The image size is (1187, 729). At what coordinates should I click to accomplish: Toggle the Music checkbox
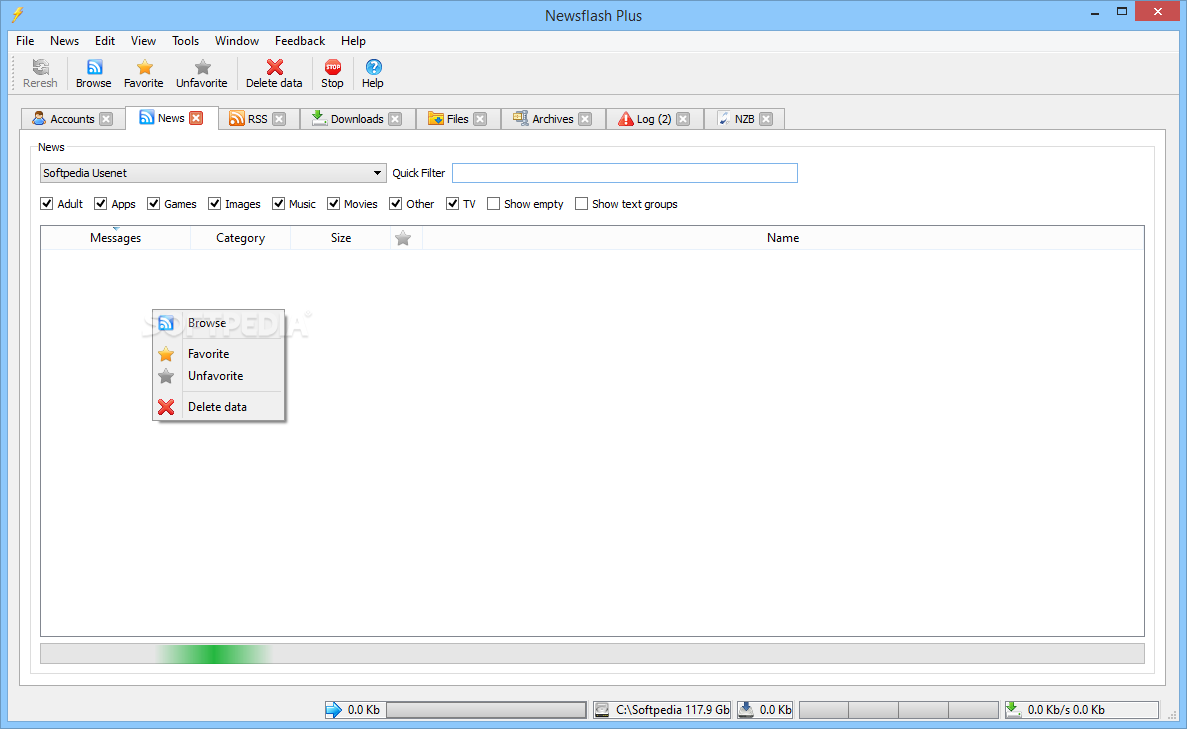(279, 204)
